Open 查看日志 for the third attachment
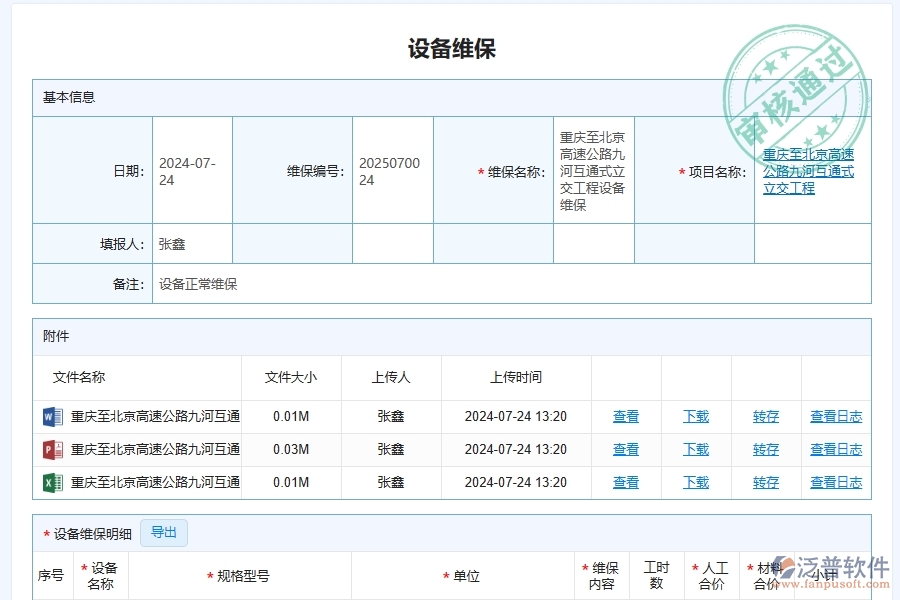Screen dimensions: 900x600 (836, 482)
